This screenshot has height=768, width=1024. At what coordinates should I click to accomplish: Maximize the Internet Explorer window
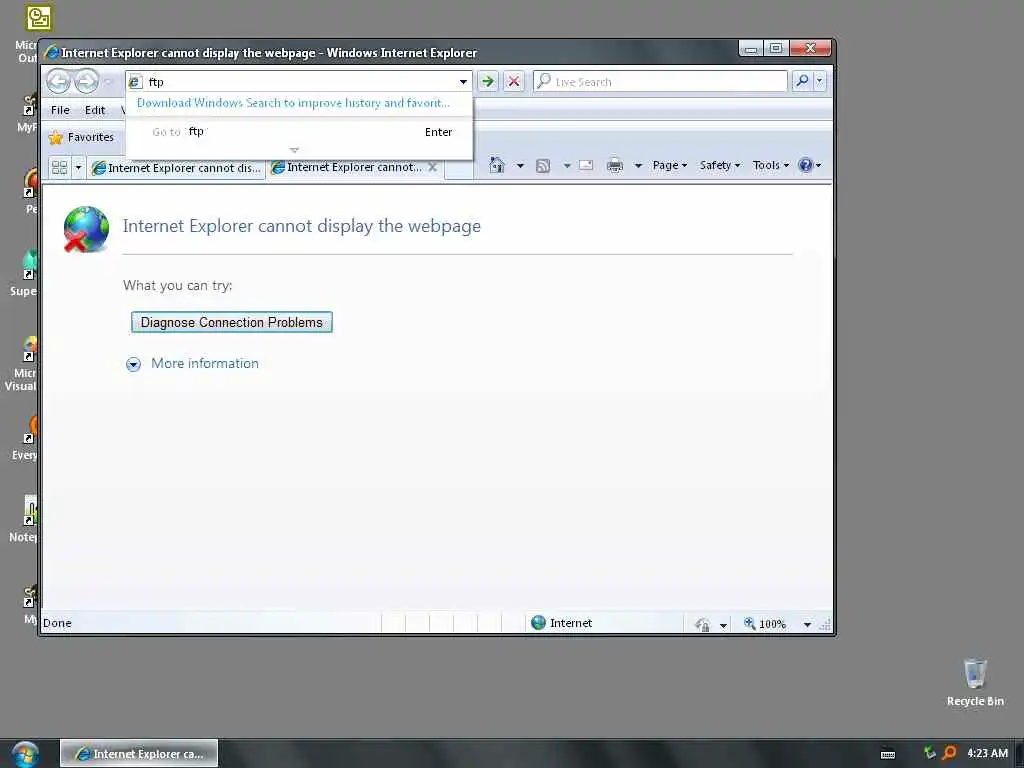(776, 48)
